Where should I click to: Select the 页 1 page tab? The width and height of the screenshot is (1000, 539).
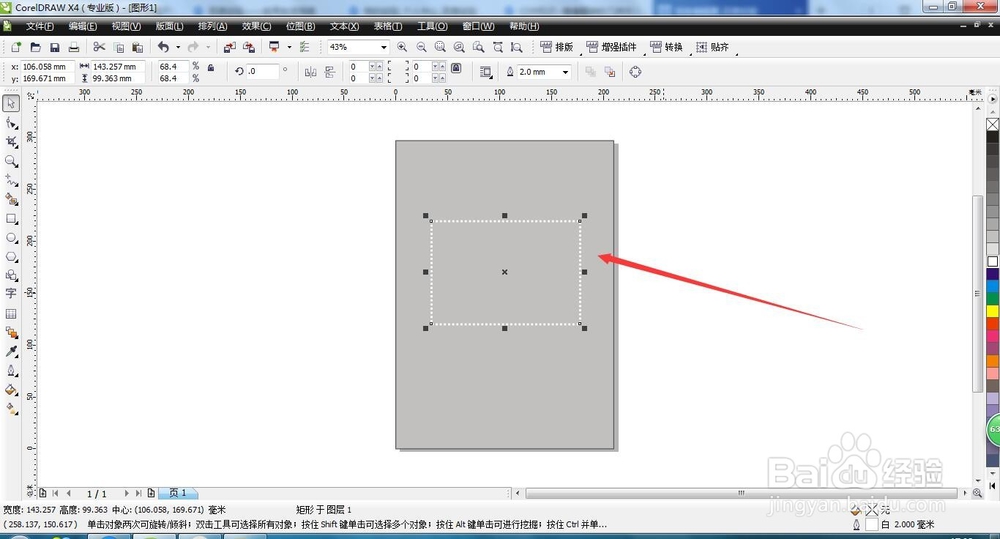click(177, 493)
